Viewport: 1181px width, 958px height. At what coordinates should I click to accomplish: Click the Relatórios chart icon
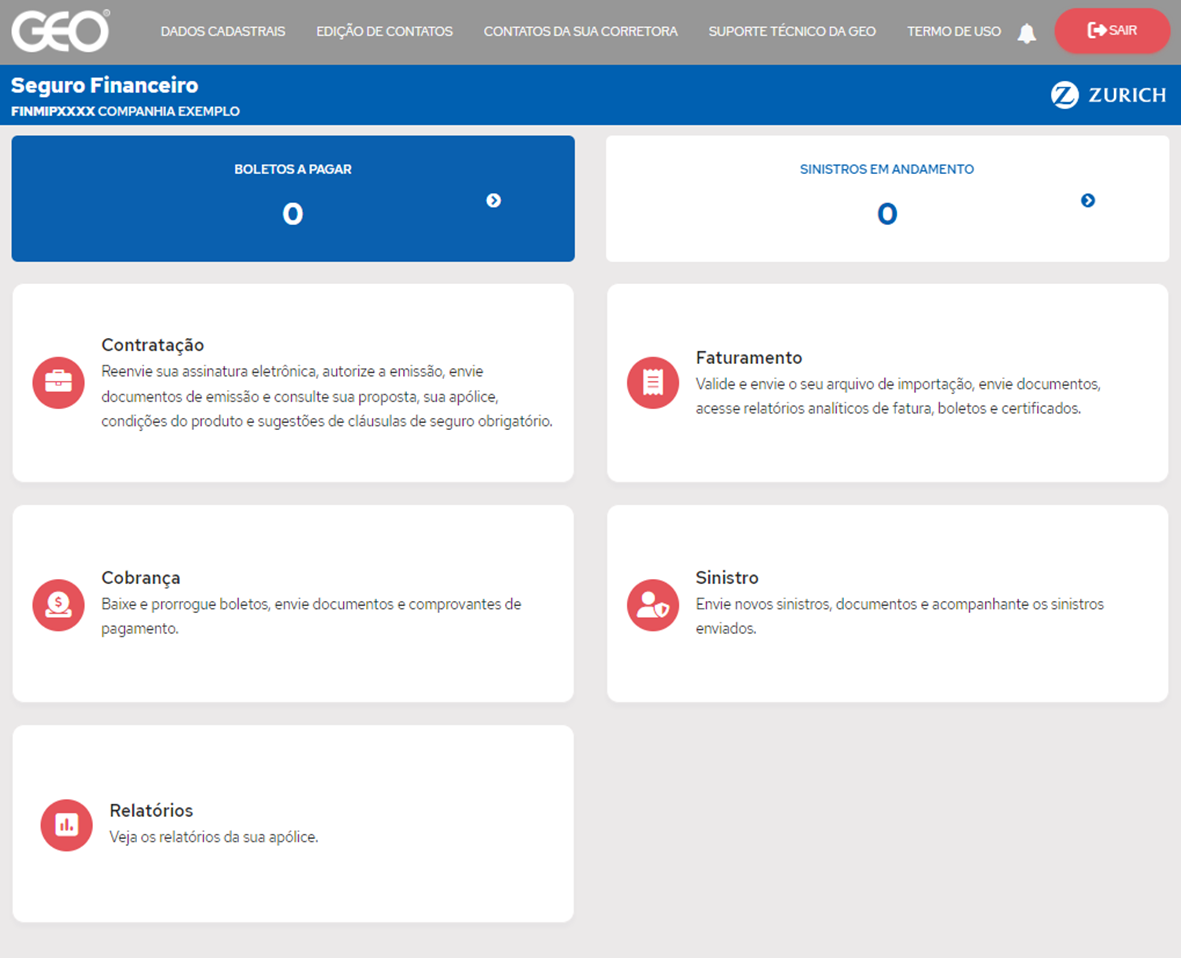click(x=66, y=825)
